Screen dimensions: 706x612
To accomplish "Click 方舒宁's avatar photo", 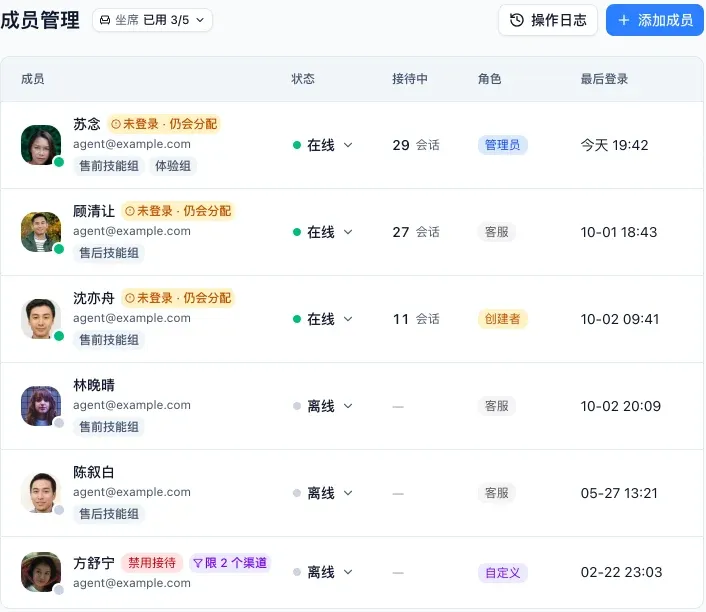I will tap(41, 572).
